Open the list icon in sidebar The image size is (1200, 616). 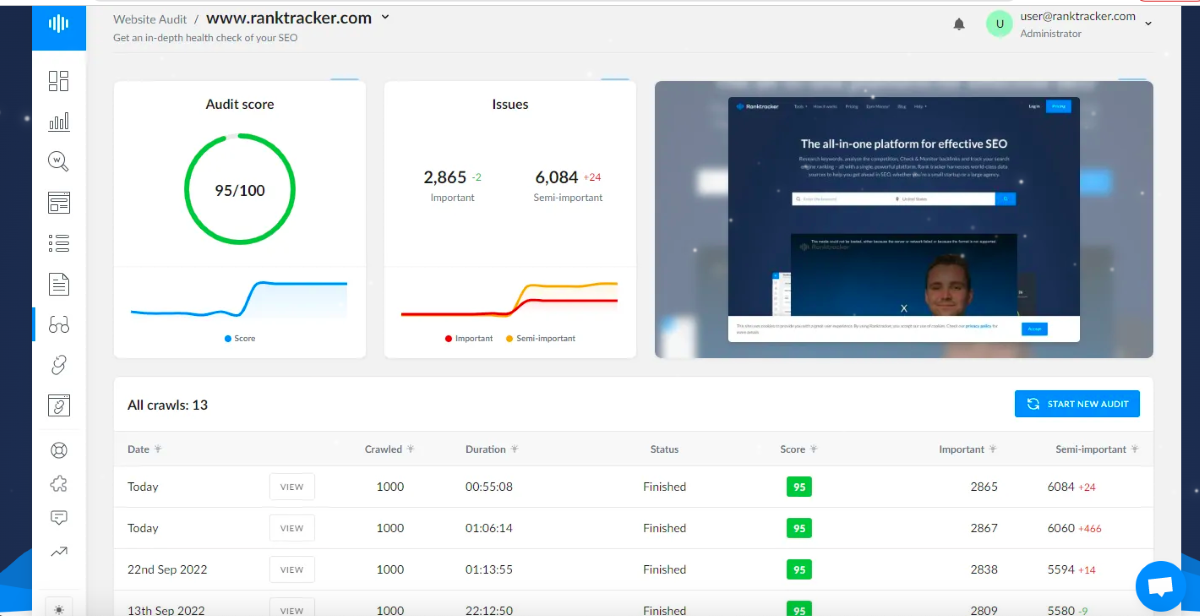(x=59, y=243)
